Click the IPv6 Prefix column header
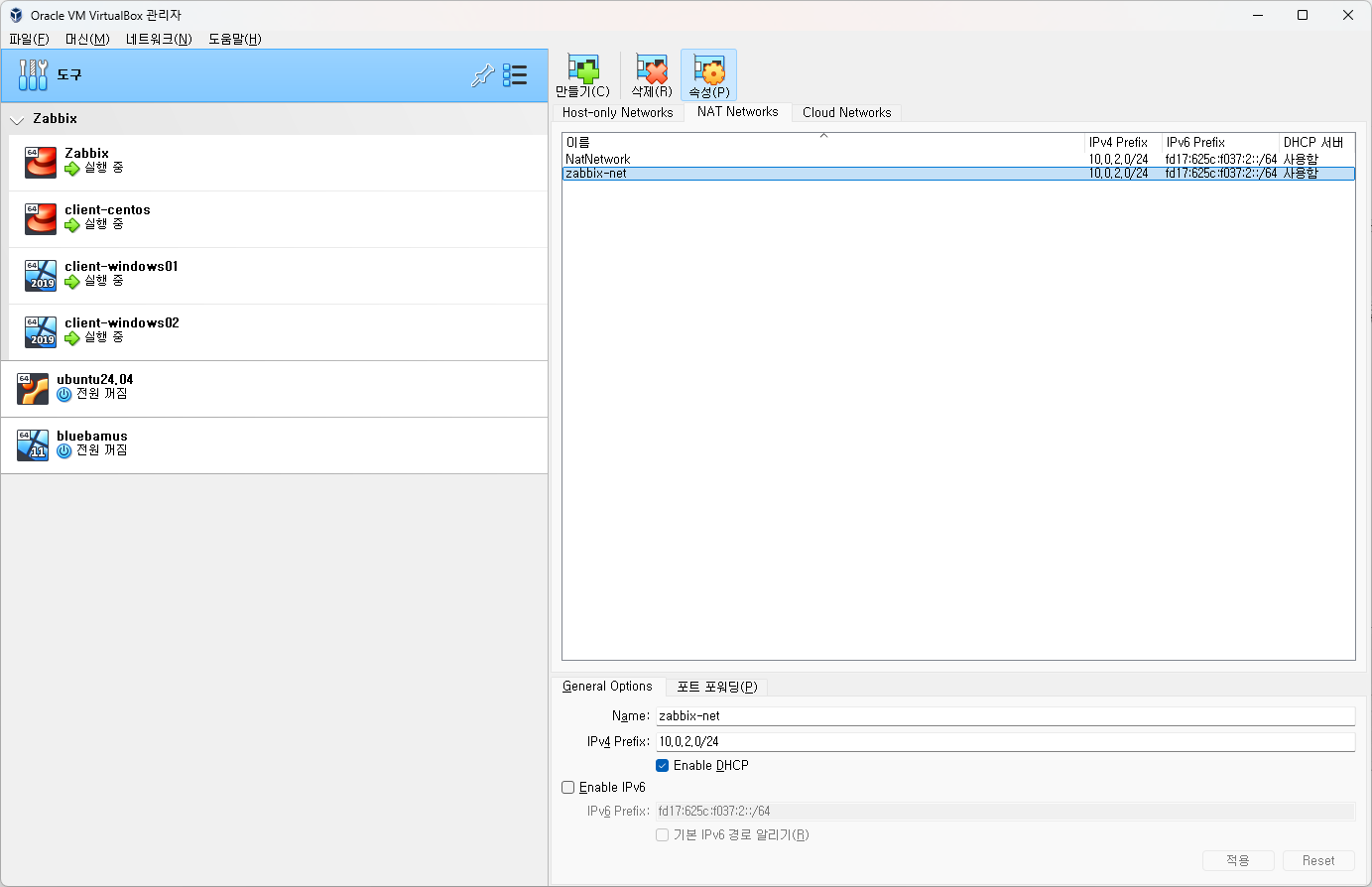Image resolution: width=1372 pixels, height=887 pixels. pyautogui.click(x=1220, y=142)
